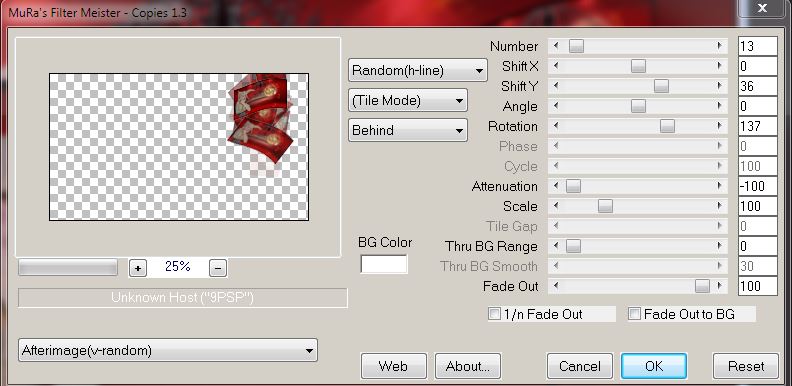This screenshot has width=792, height=386.
Task: Click right arrow of Number slider
Action: 719,46
